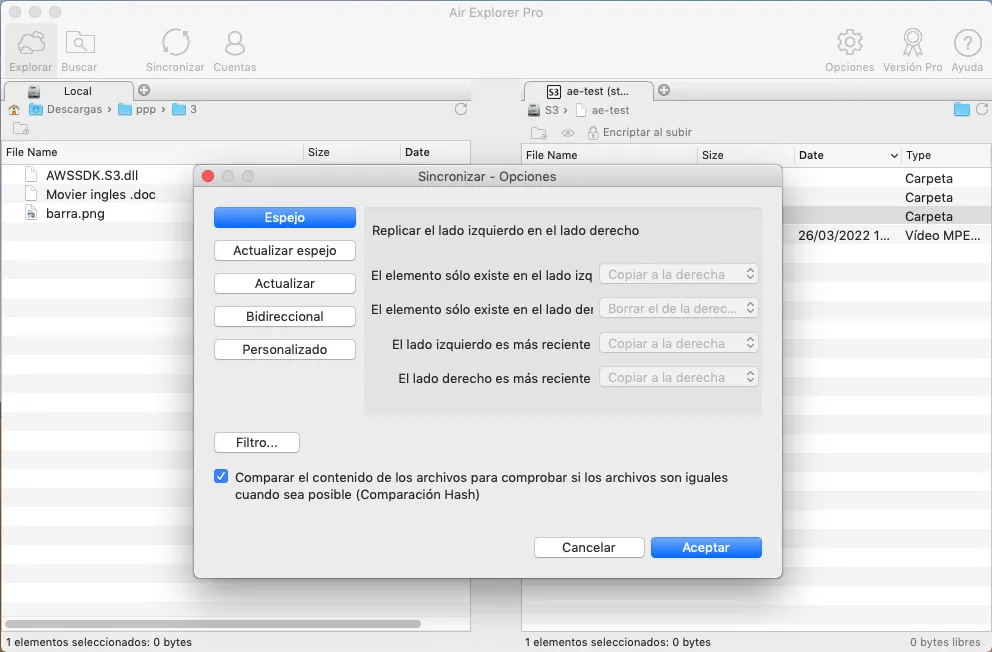The image size is (992, 652).
Task: Select folder 3 in left breadcrumb
Action: 185,109
